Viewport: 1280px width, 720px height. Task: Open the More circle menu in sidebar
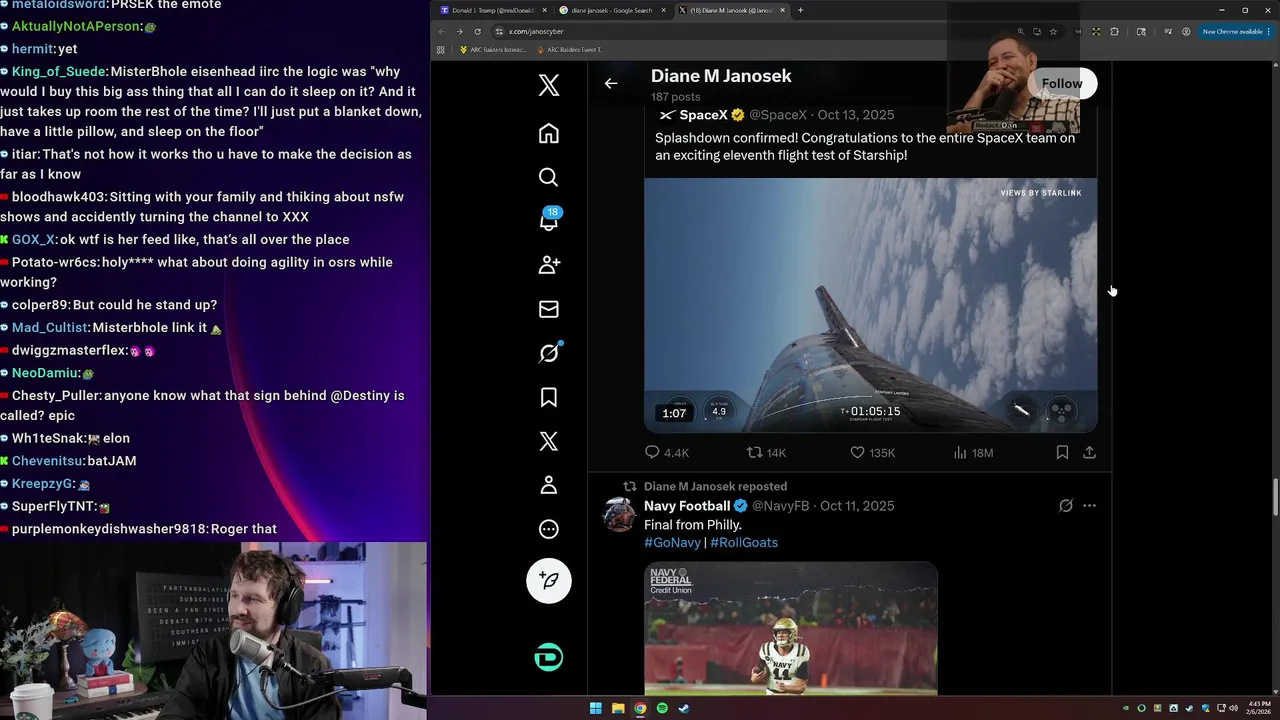point(549,529)
